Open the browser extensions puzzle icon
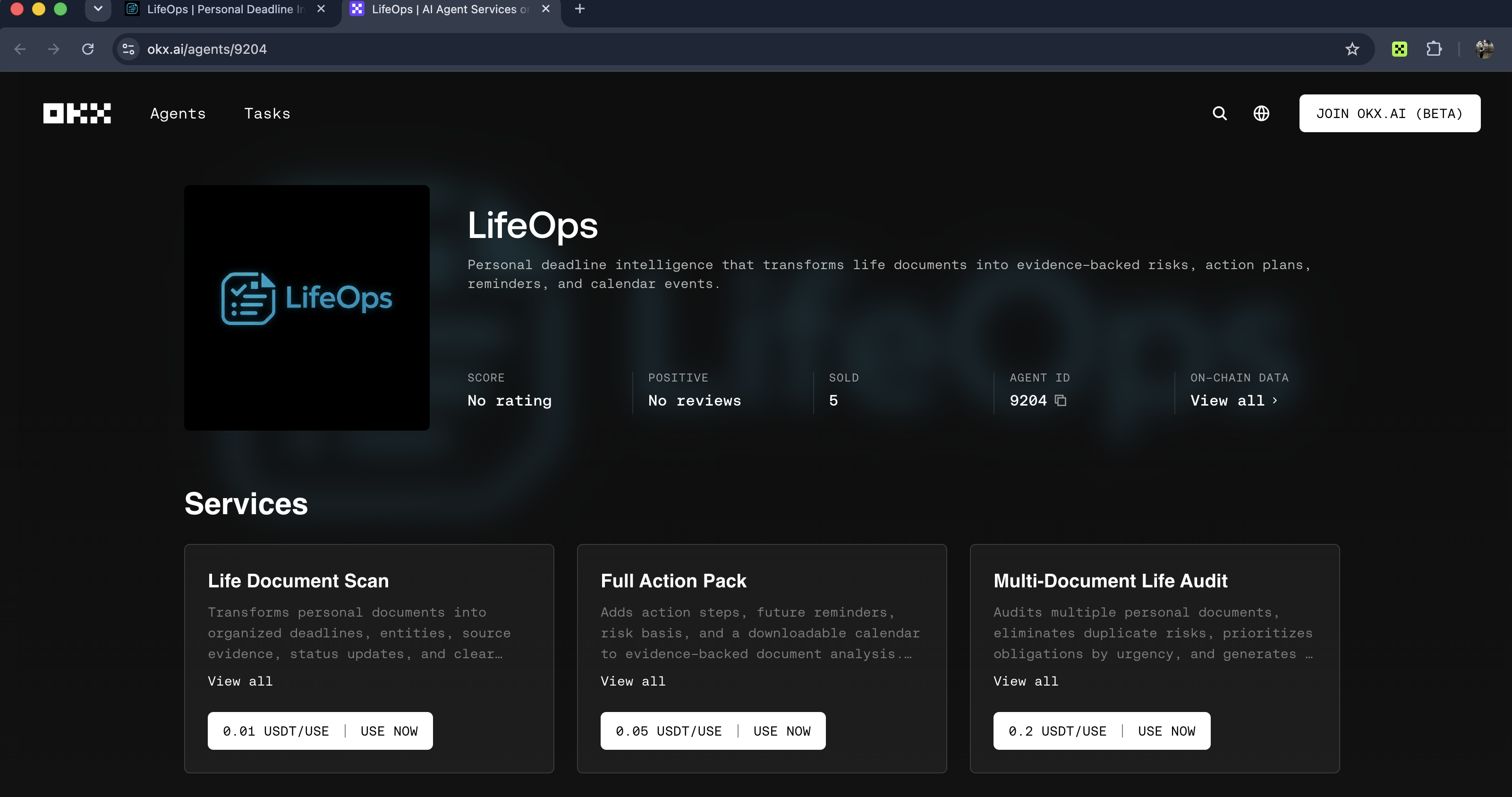This screenshot has width=1512, height=797. click(1434, 49)
